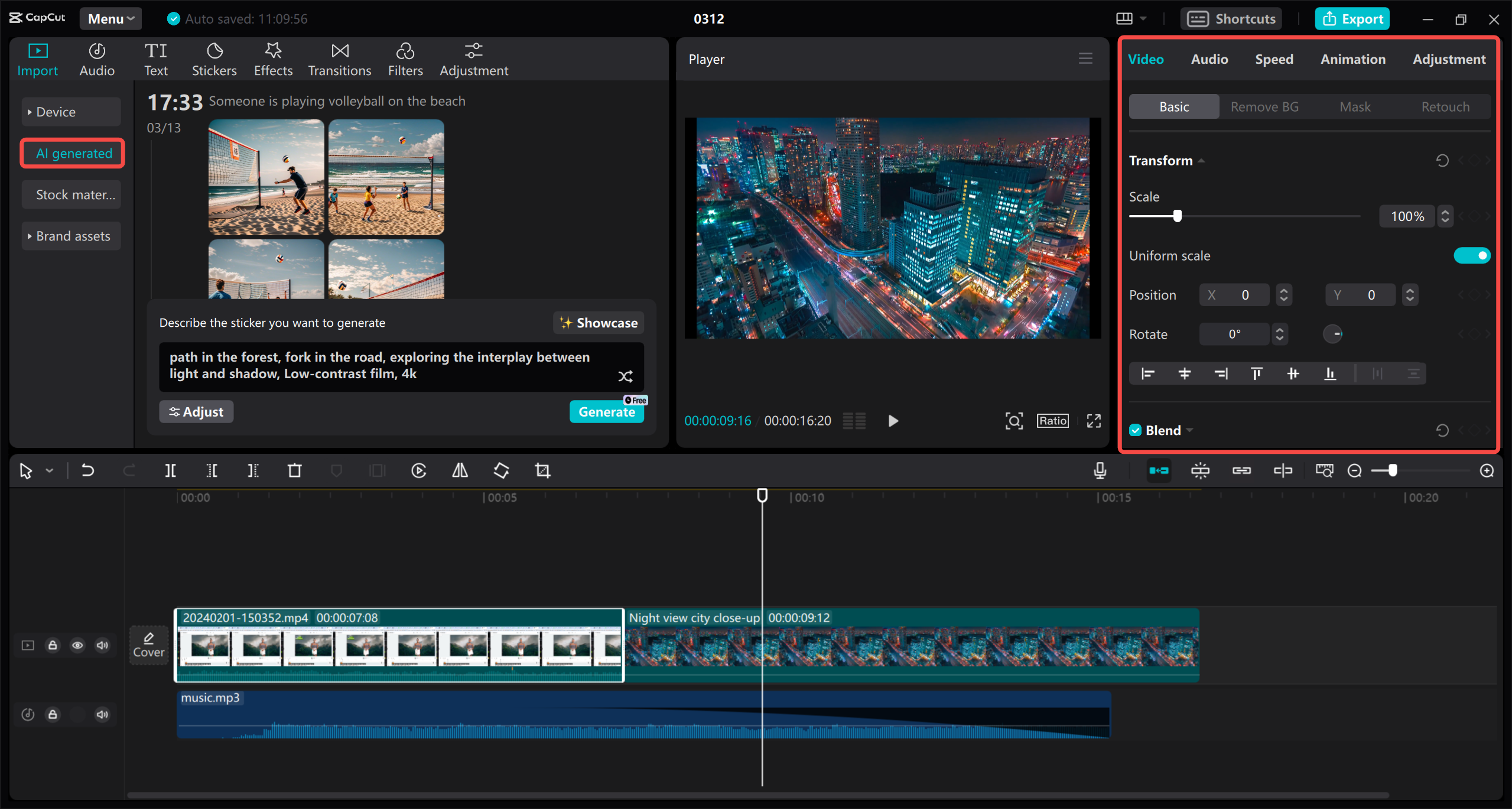The height and width of the screenshot is (809, 1512).
Task: Select the Split tool in the timeline toolbar
Action: click(170, 470)
